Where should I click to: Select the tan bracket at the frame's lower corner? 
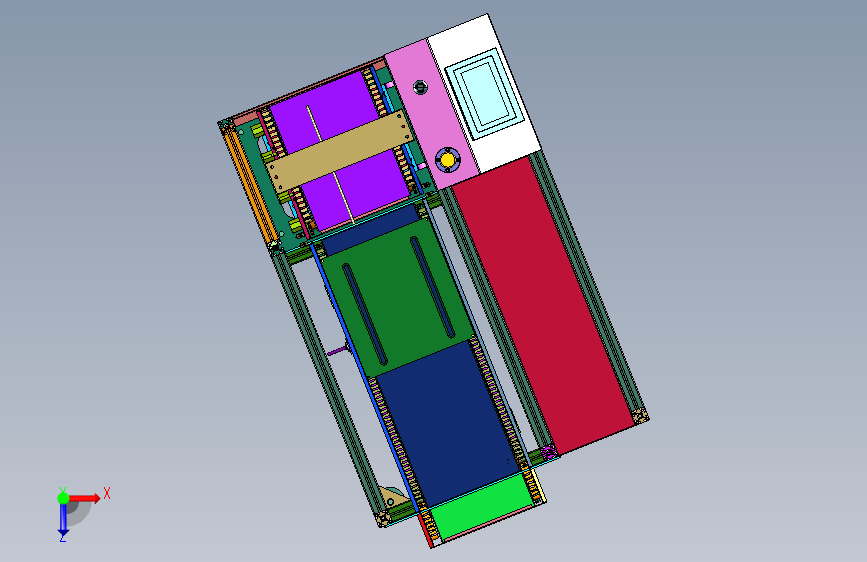(395, 497)
